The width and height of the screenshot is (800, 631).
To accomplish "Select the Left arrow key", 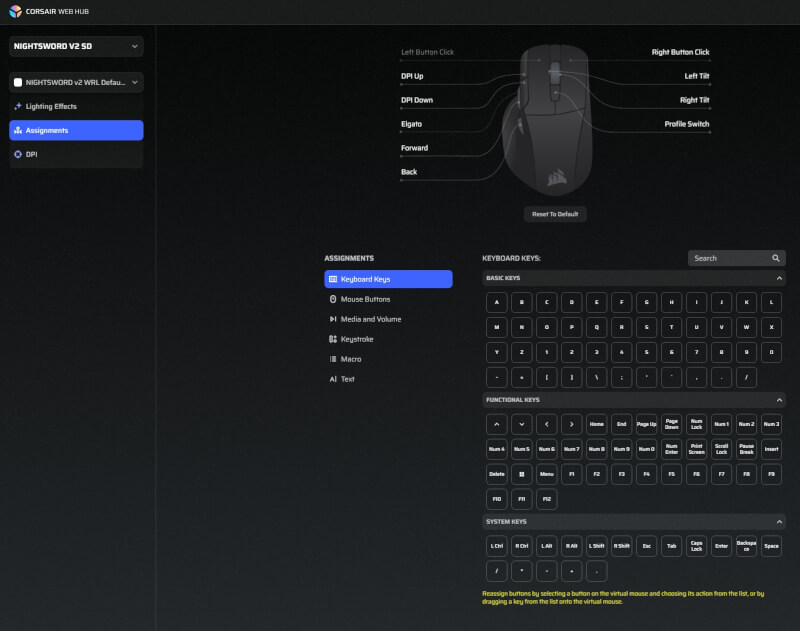I will pyautogui.click(x=546, y=424).
